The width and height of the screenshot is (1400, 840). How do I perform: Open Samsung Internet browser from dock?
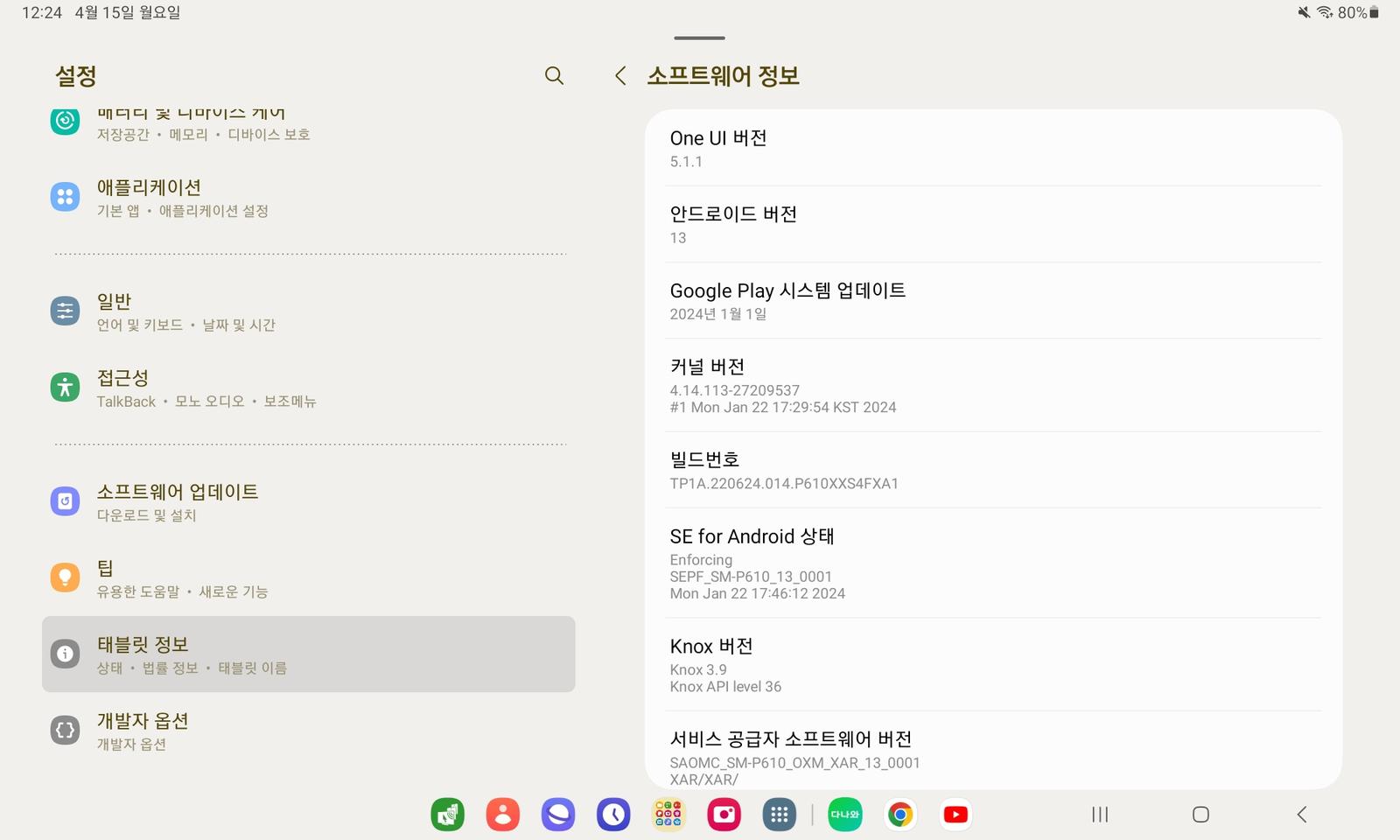558,814
